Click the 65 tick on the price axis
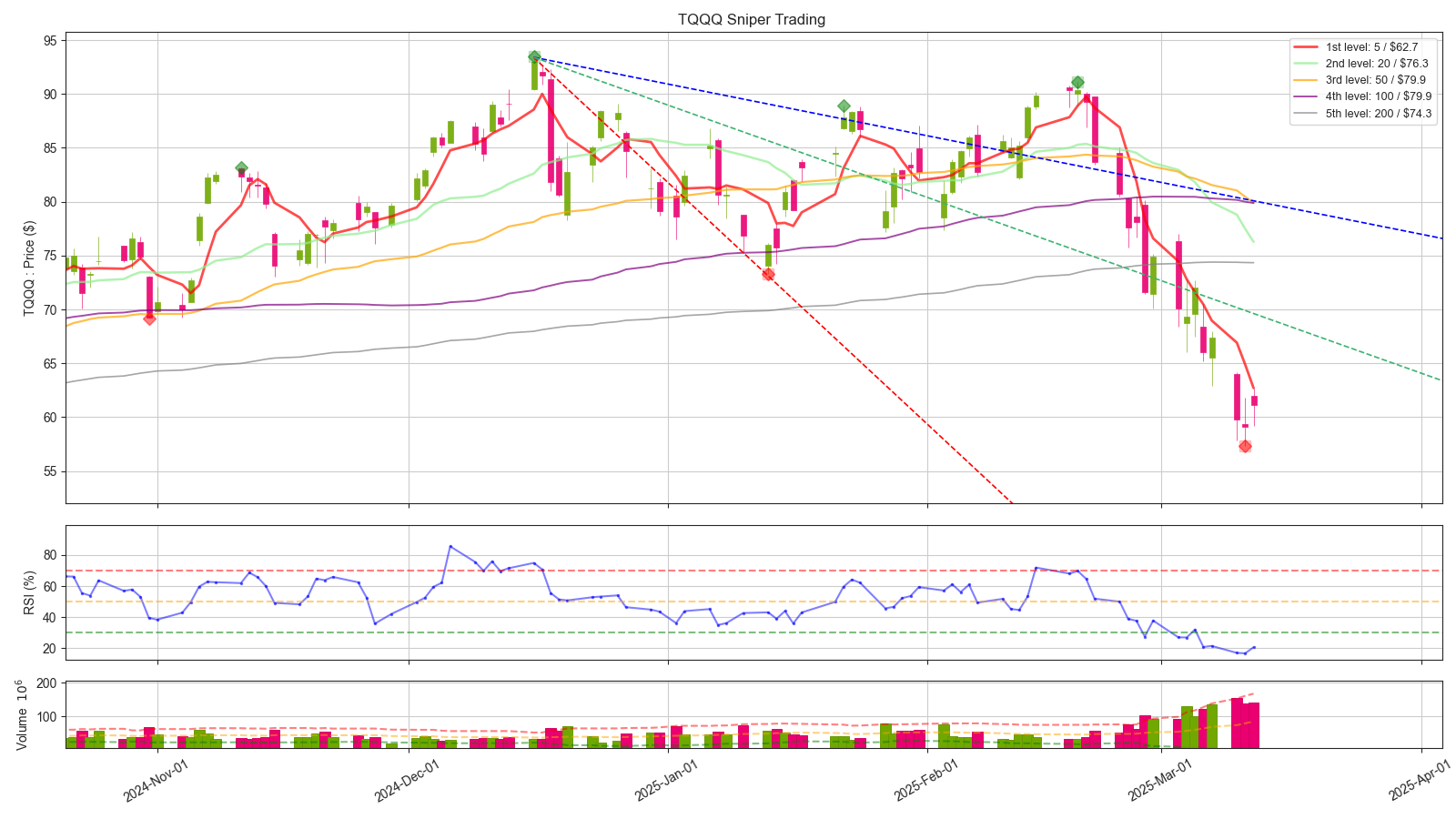Screen dimensions: 1456x819 click(x=49, y=364)
